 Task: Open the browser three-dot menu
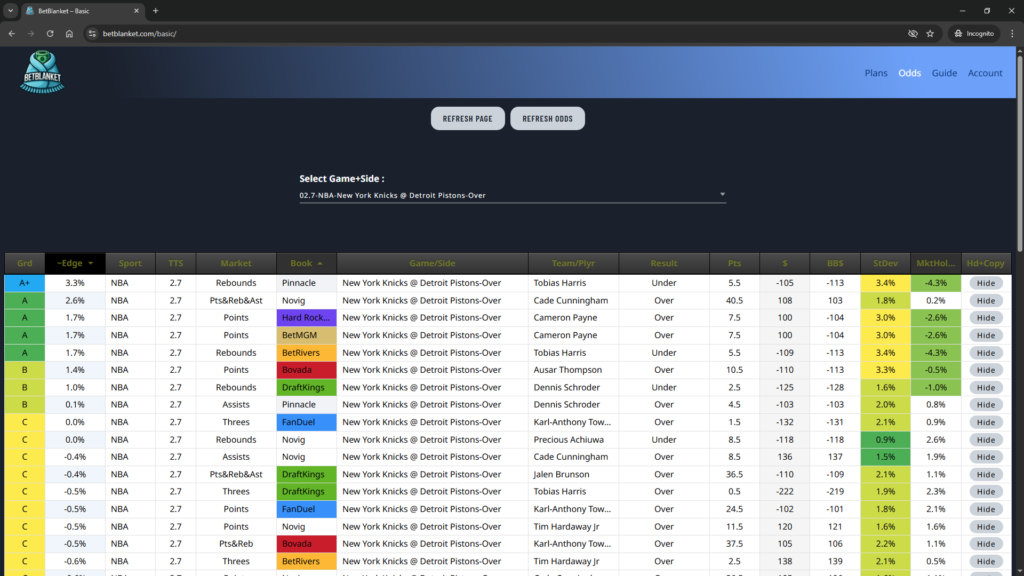pos(1012,33)
